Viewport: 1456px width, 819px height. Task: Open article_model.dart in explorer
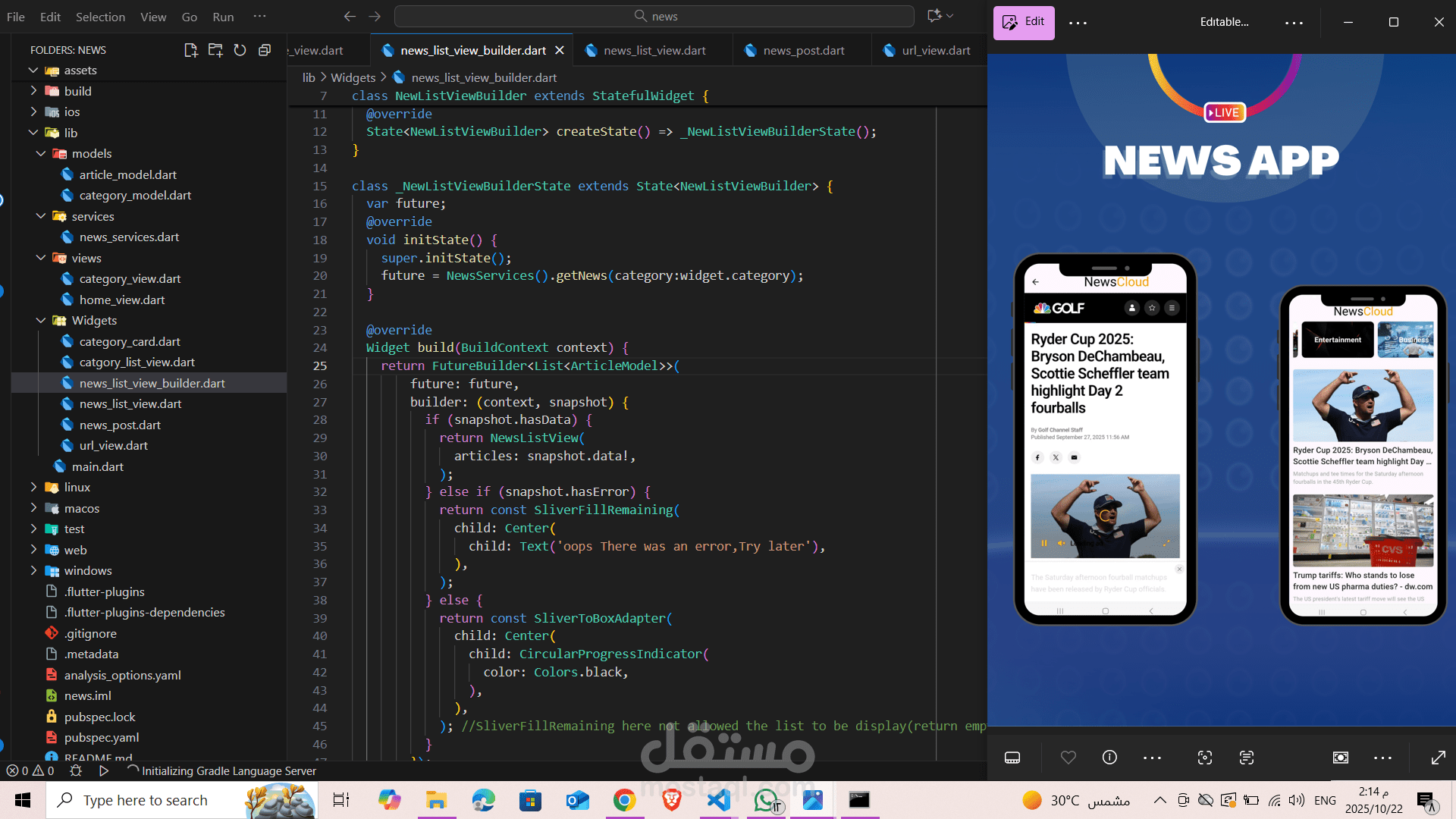pyautogui.click(x=127, y=174)
